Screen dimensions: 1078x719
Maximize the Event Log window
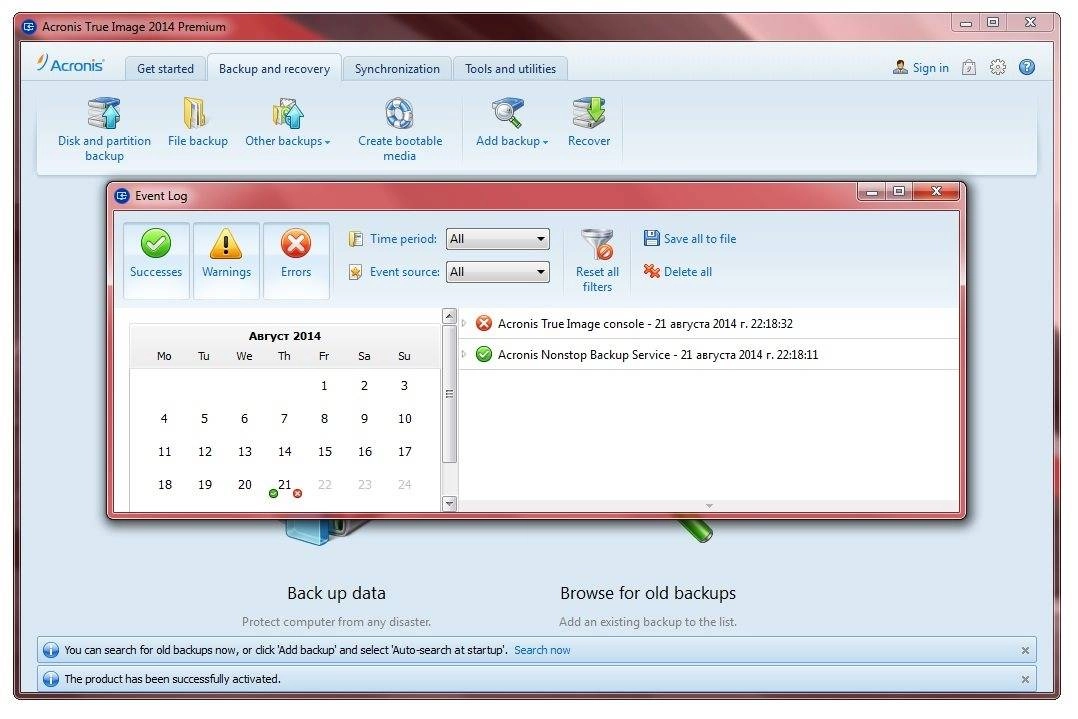[899, 191]
